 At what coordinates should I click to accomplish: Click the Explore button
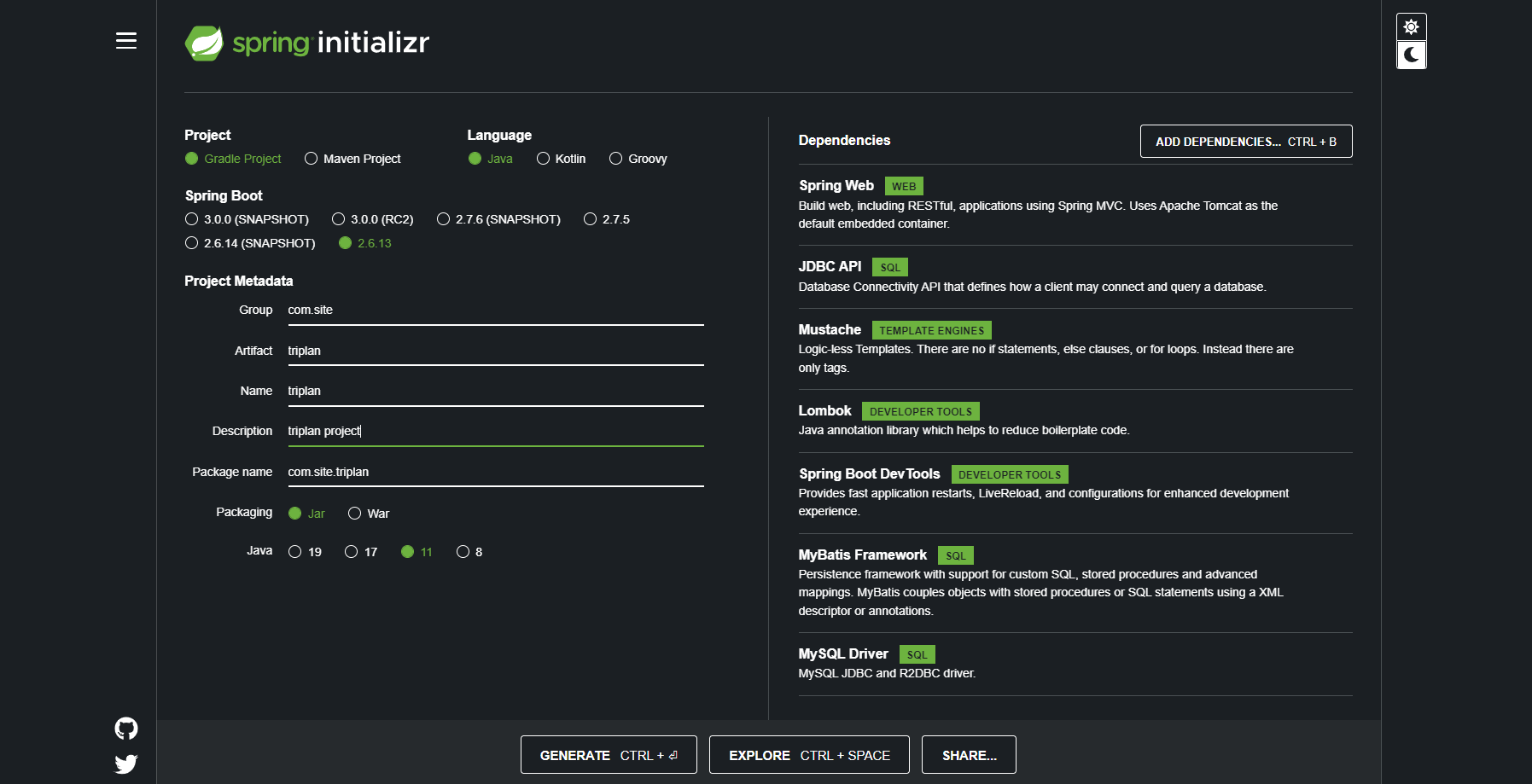coord(809,755)
